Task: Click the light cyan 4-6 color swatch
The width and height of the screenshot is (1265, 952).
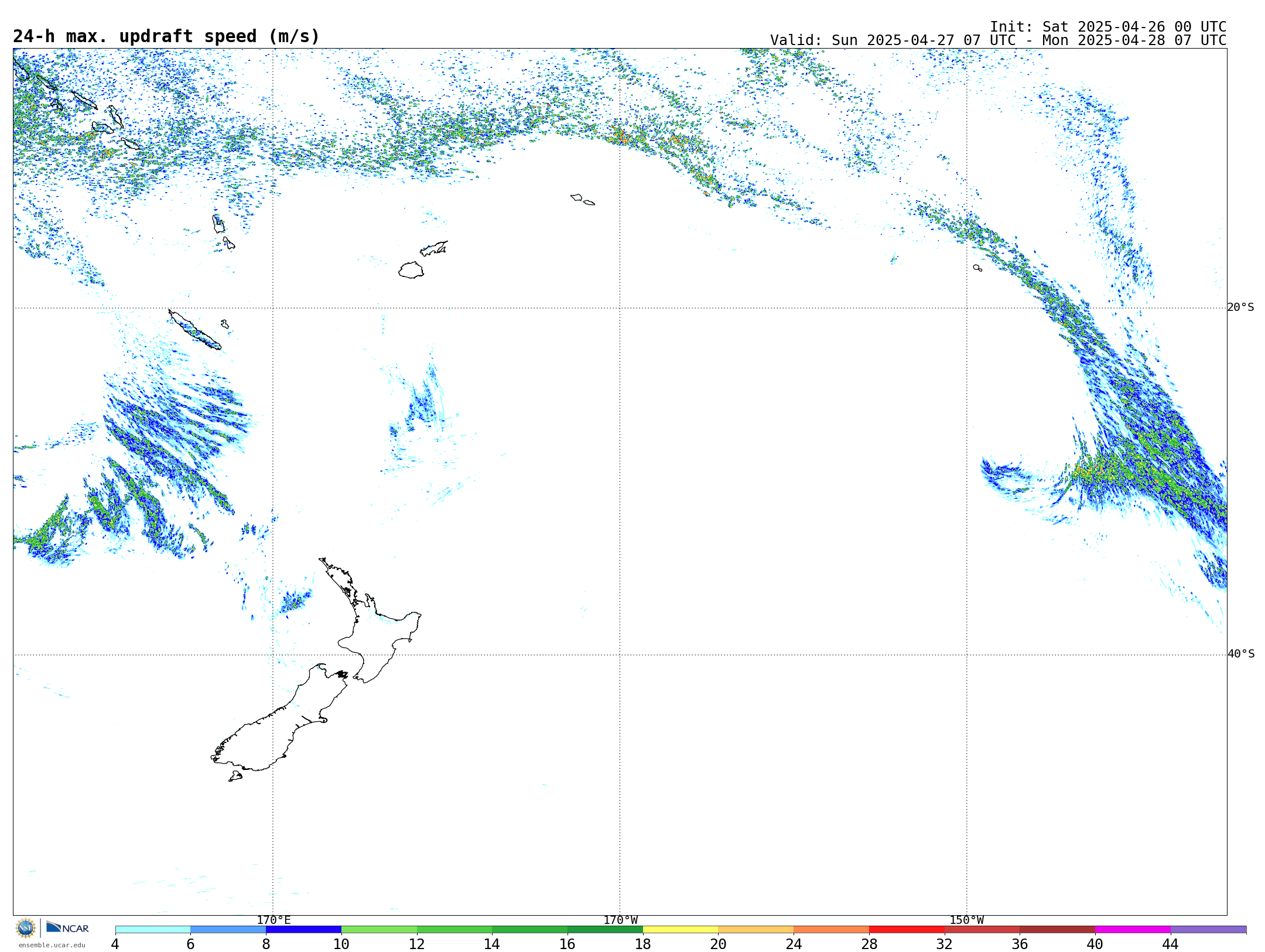Action: click(x=153, y=930)
